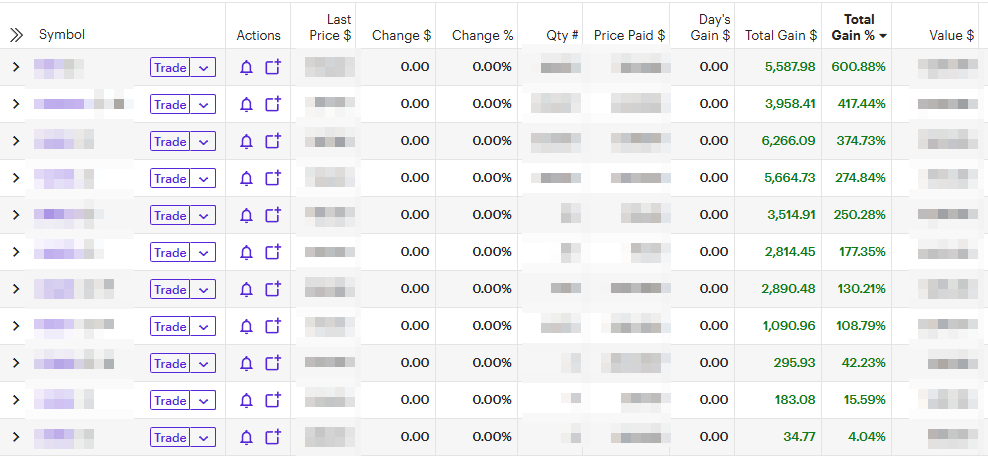Open the Trade dropdown arrow in the 5,587.98 gain row
Screen dimensions: 988x459
pos(203,68)
